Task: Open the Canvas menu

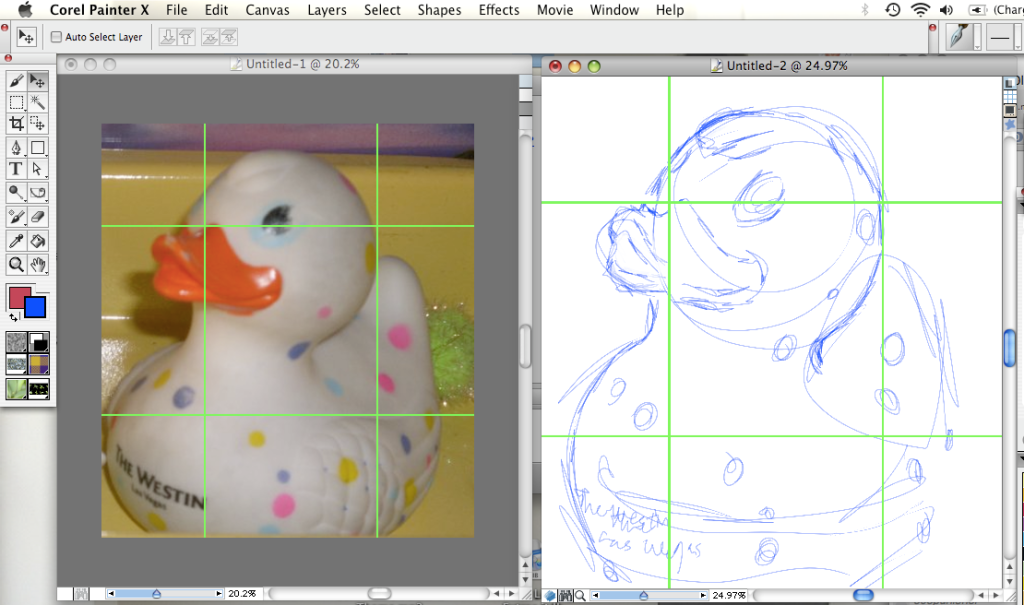Action: 267,10
